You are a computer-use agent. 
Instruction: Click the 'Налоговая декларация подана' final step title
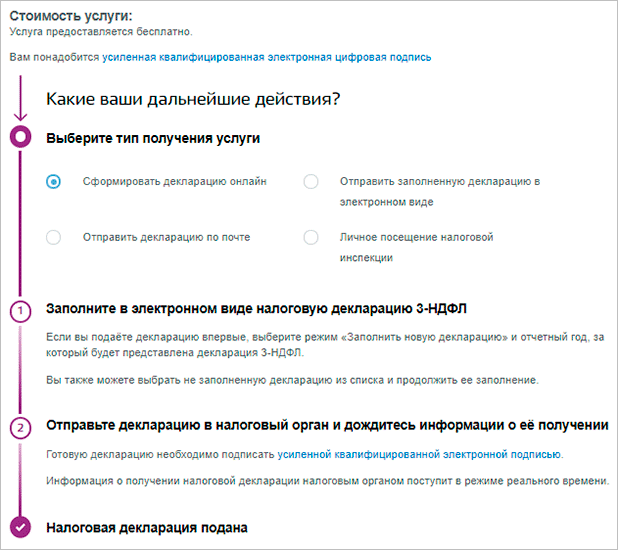(147, 526)
